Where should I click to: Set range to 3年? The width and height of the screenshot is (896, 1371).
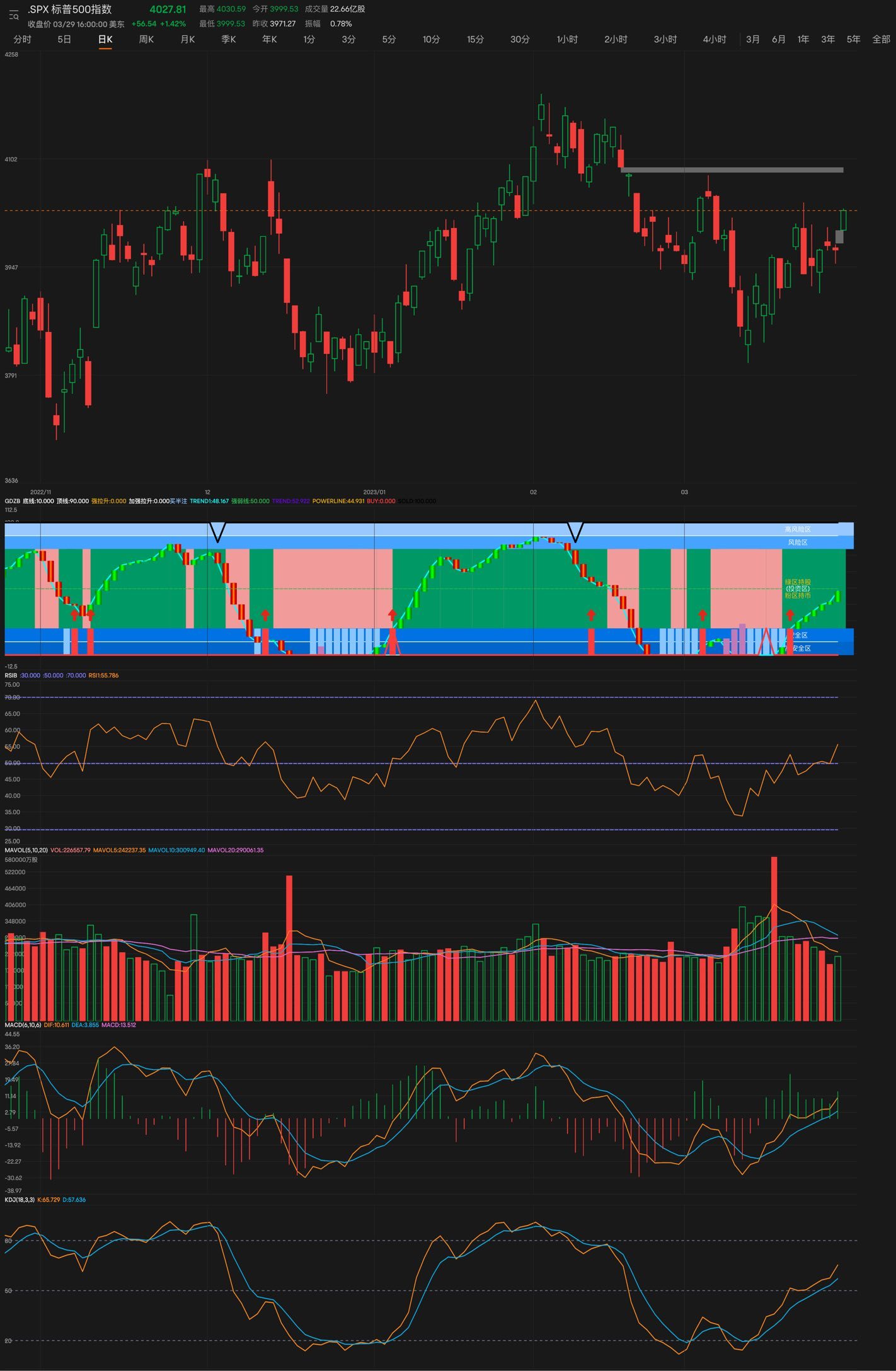pos(828,39)
